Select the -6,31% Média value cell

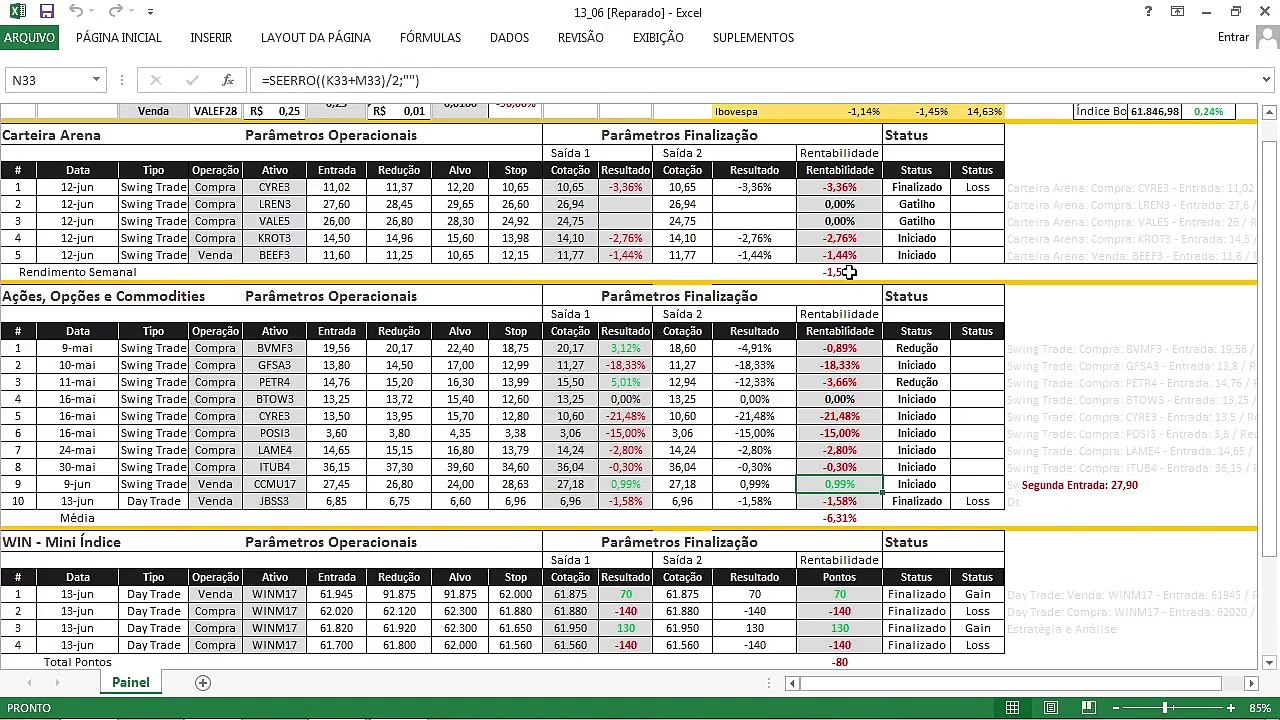[x=839, y=518]
